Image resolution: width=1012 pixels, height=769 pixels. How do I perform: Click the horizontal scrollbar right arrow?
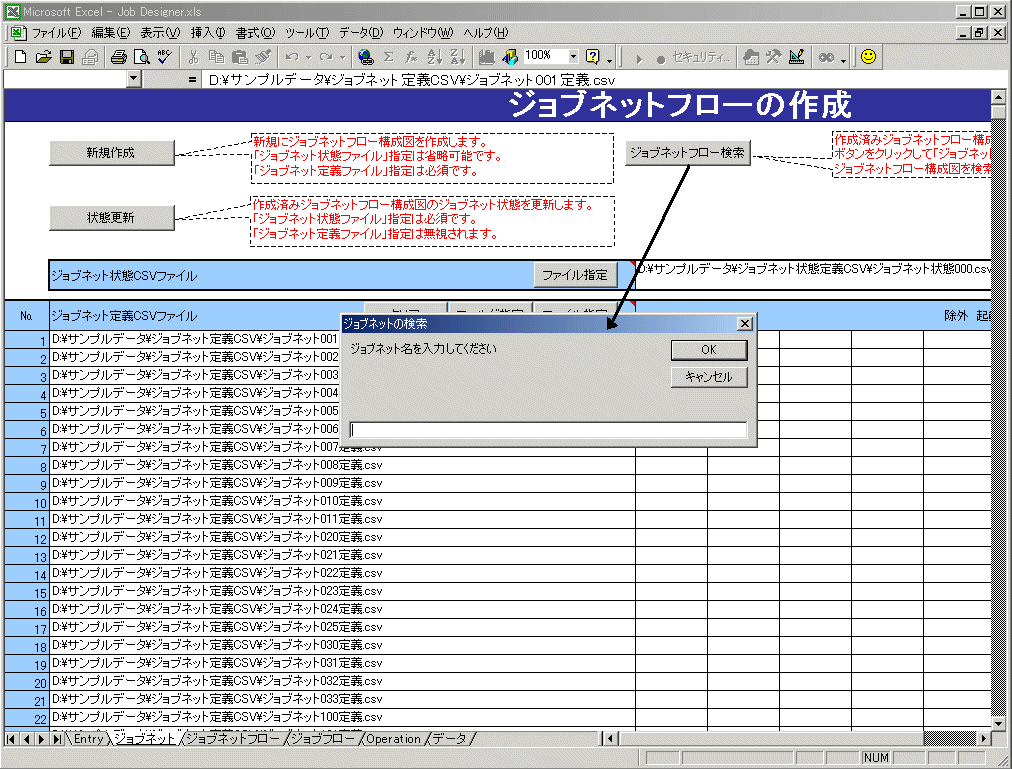(984, 738)
